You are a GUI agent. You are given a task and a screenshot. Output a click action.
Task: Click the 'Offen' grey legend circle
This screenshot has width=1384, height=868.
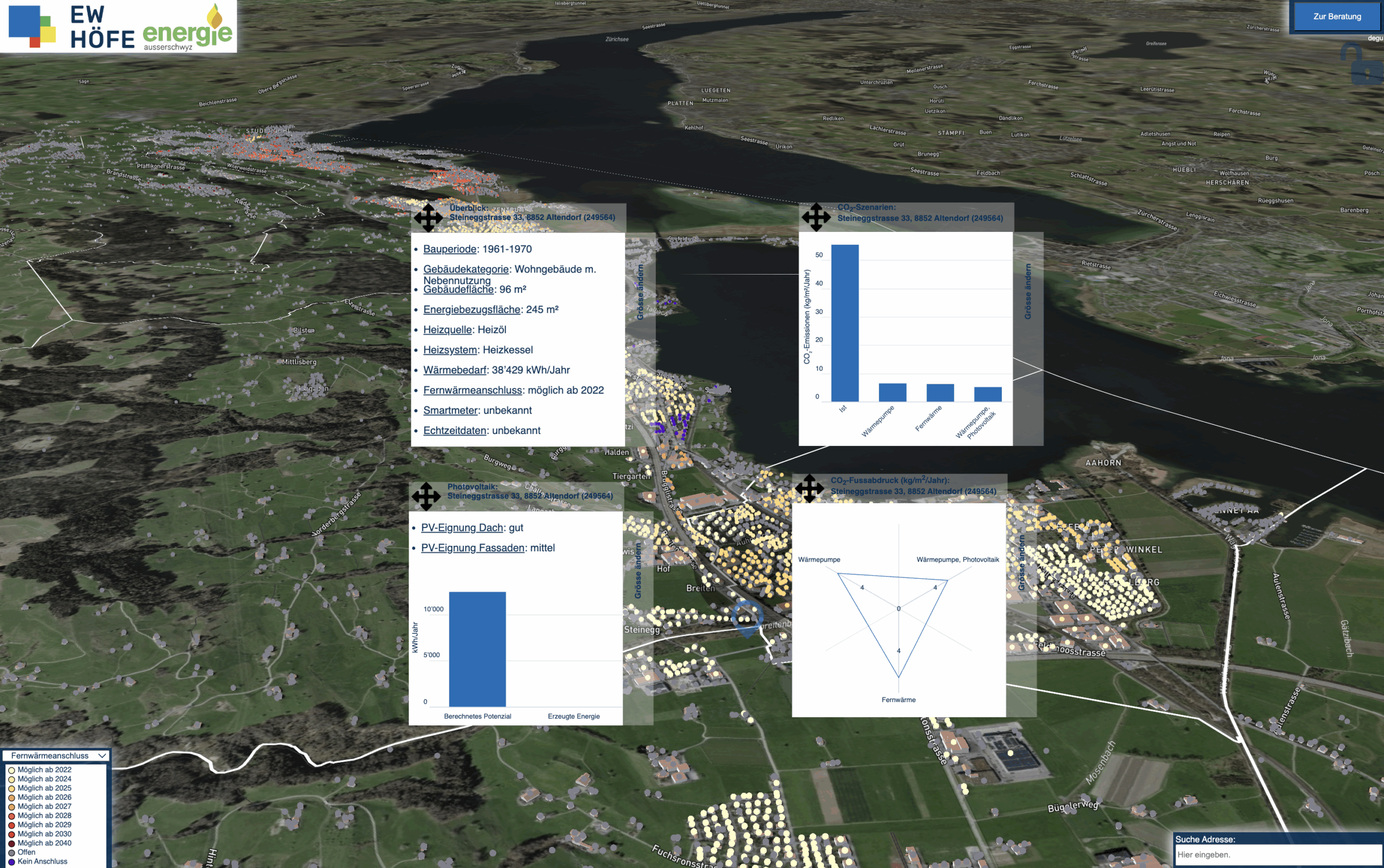tap(11, 852)
